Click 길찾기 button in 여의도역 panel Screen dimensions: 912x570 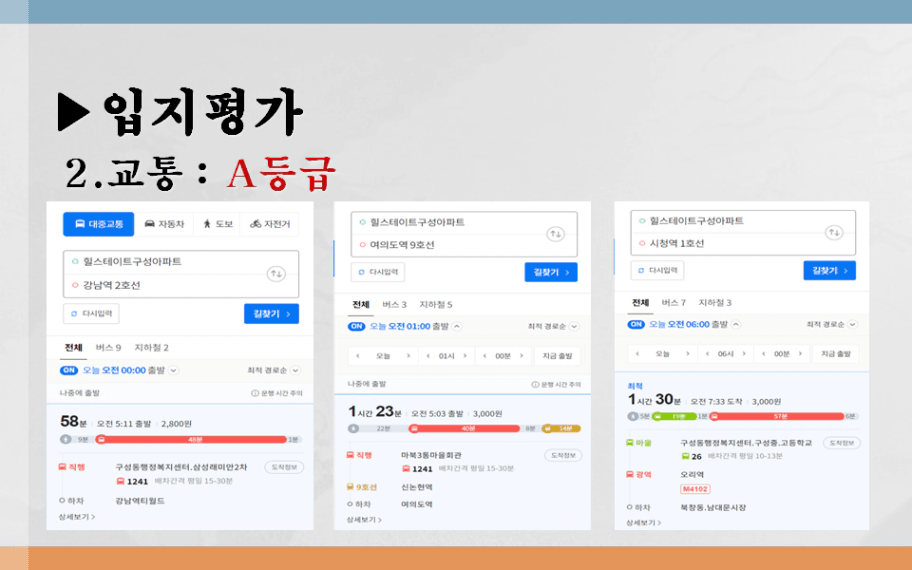551,272
